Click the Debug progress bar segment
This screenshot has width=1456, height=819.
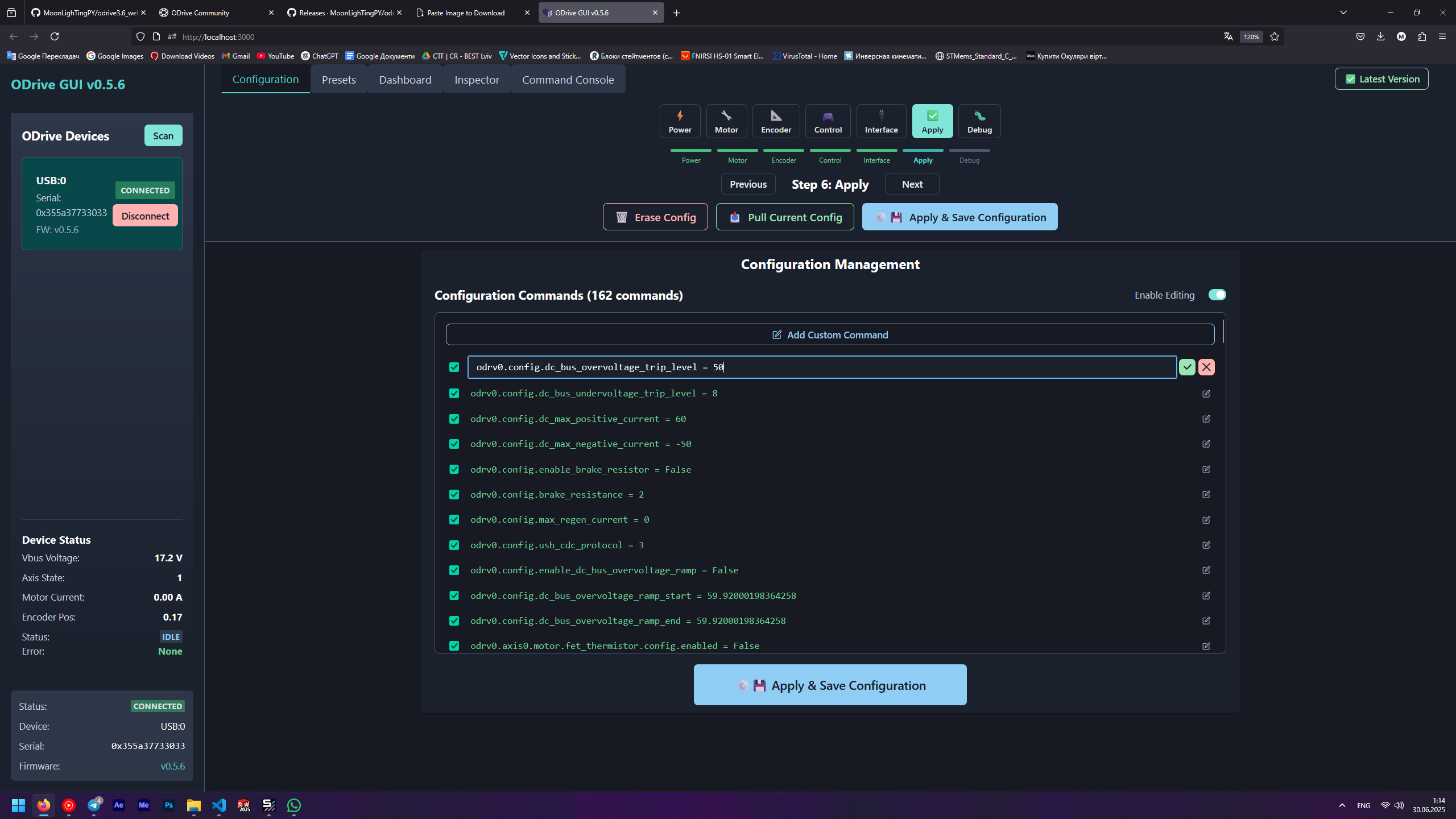tap(969, 150)
